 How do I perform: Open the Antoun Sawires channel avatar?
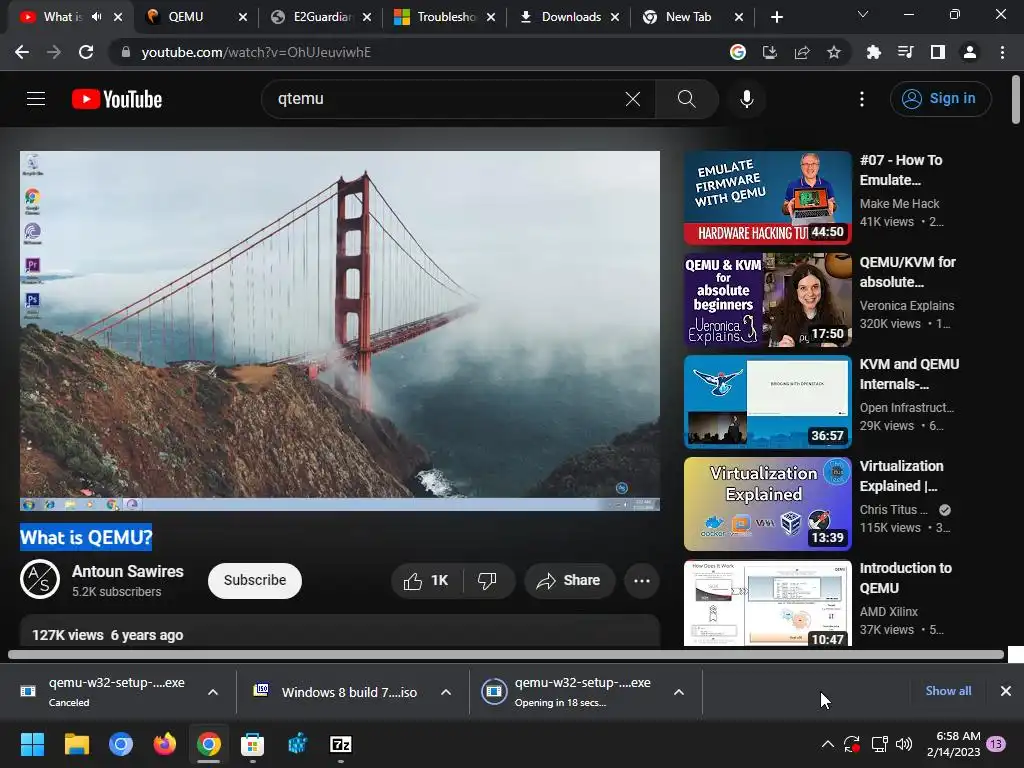(40, 579)
